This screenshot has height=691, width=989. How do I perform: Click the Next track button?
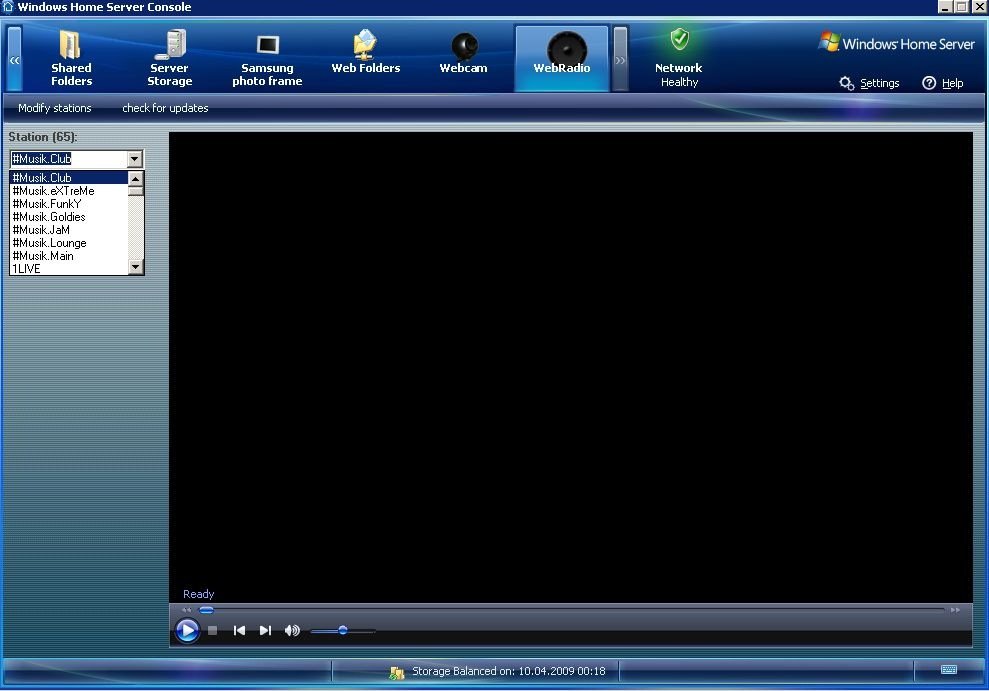pyautogui.click(x=266, y=630)
